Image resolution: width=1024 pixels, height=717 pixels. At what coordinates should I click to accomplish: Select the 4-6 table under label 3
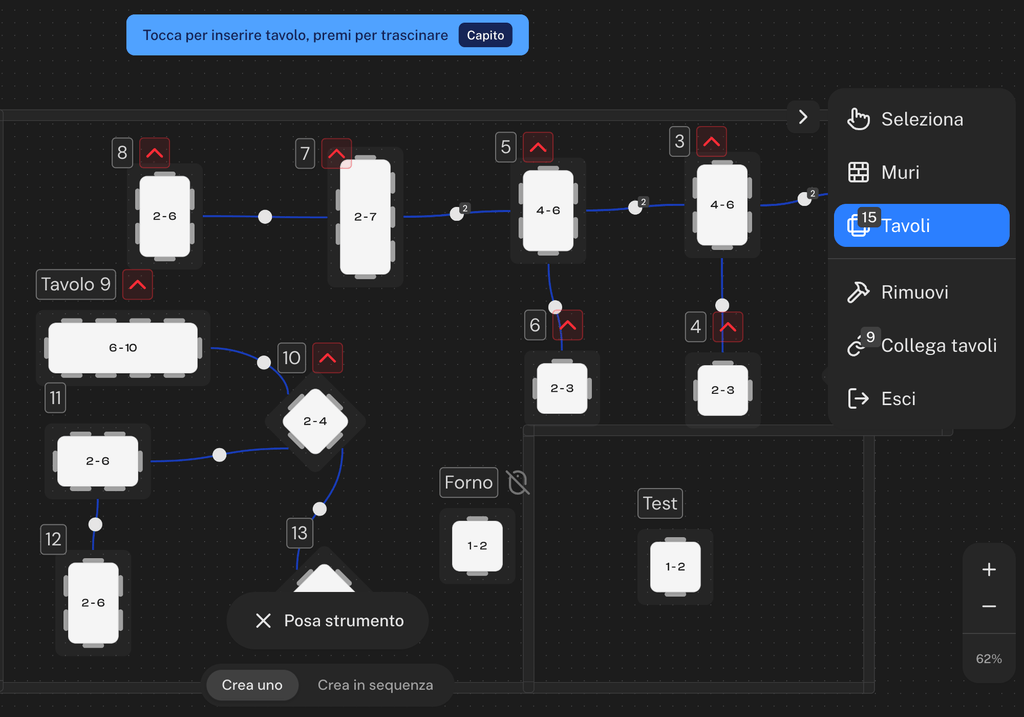(722, 205)
